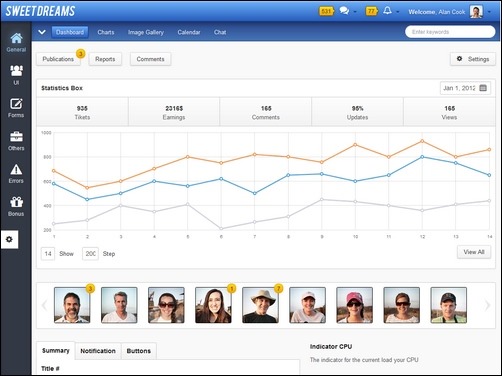
Task: Open the General home sidebar icon
Action: [16, 38]
